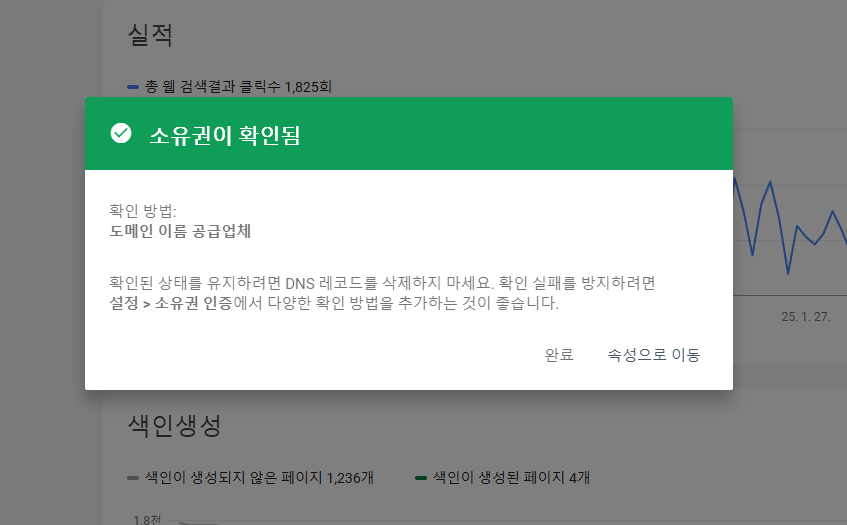Click 색인이 생성되지 않은 페이지 1,236개 legend
This screenshot has width=847, height=525.
[250, 477]
